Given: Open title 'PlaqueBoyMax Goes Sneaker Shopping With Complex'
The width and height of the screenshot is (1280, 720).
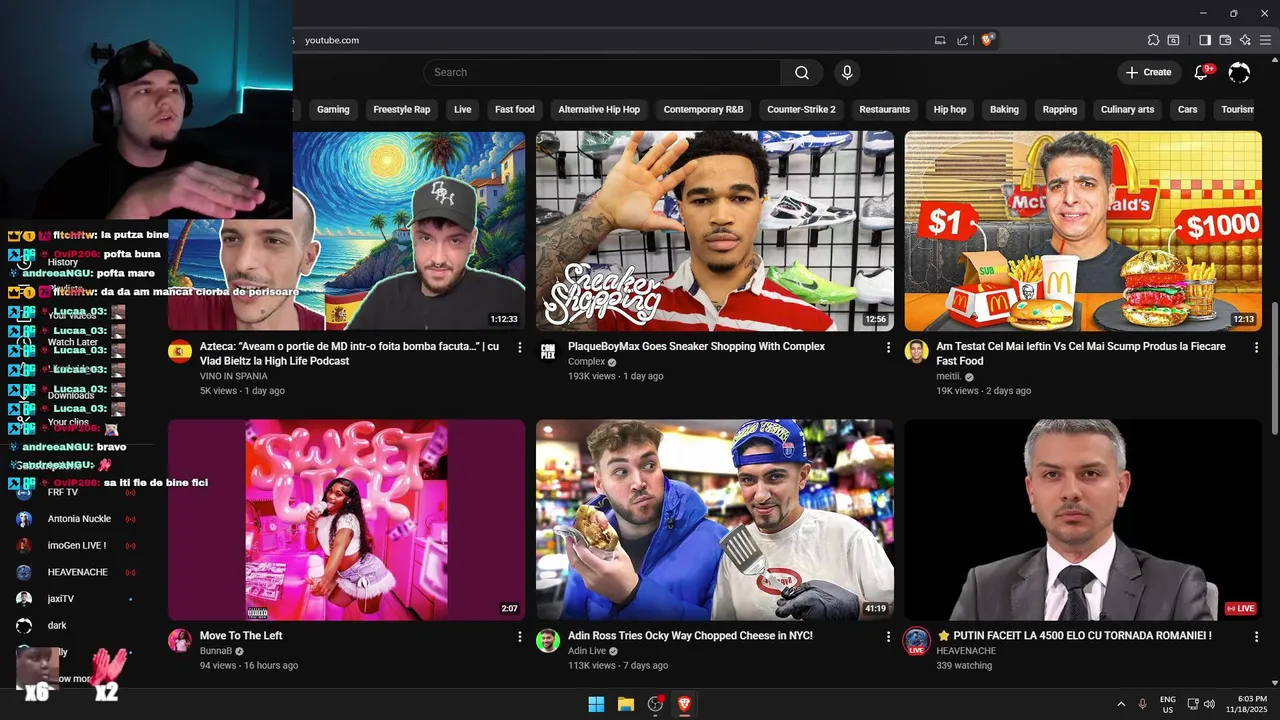Looking at the screenshot, I should pos(696,346).
